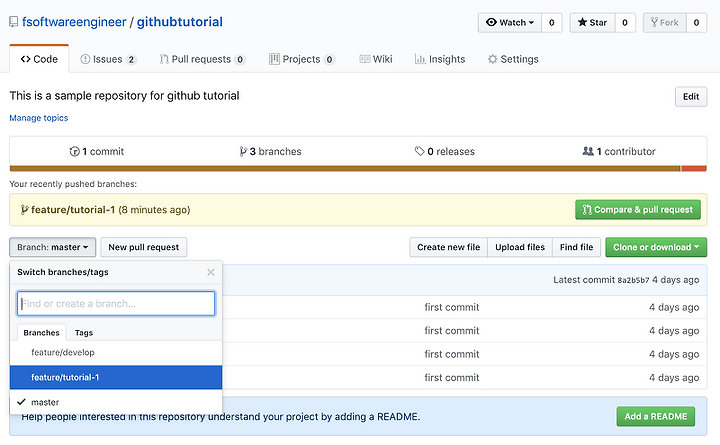Switch to the Tags tab

pos(84,332)
